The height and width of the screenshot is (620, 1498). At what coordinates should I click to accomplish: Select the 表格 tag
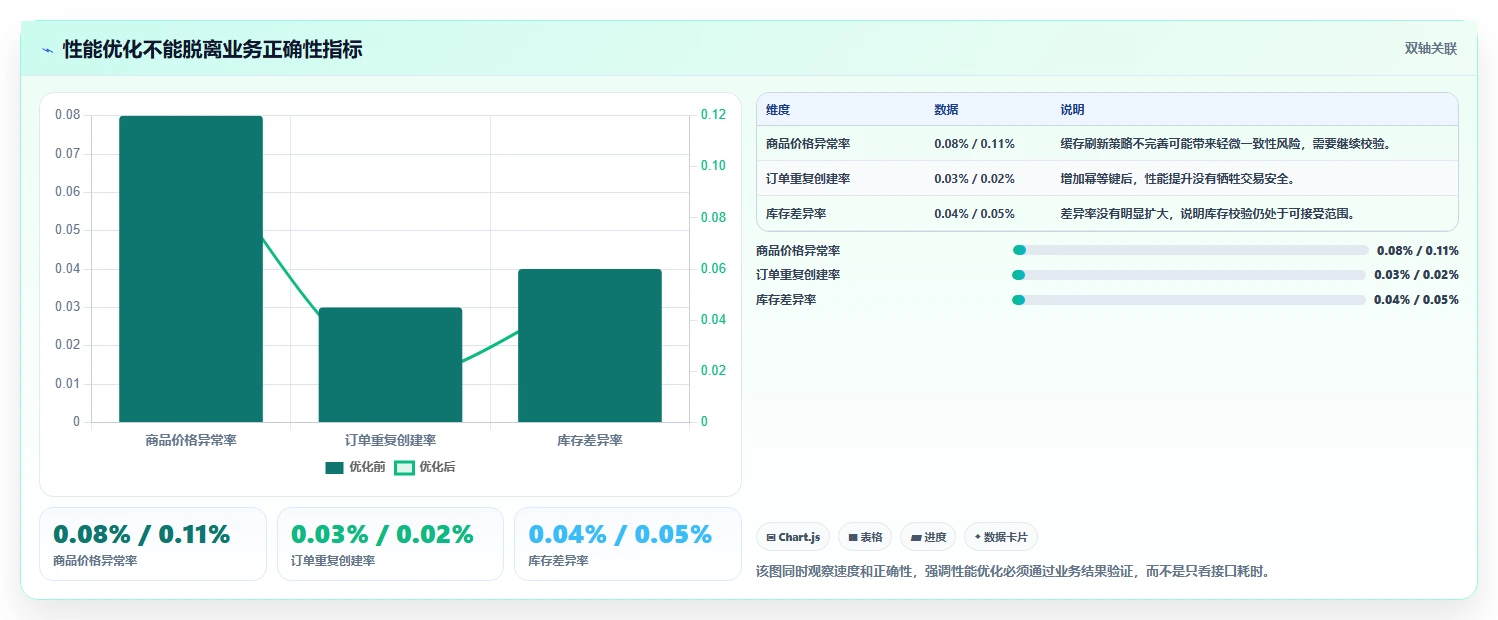click(x=865, y=537)
